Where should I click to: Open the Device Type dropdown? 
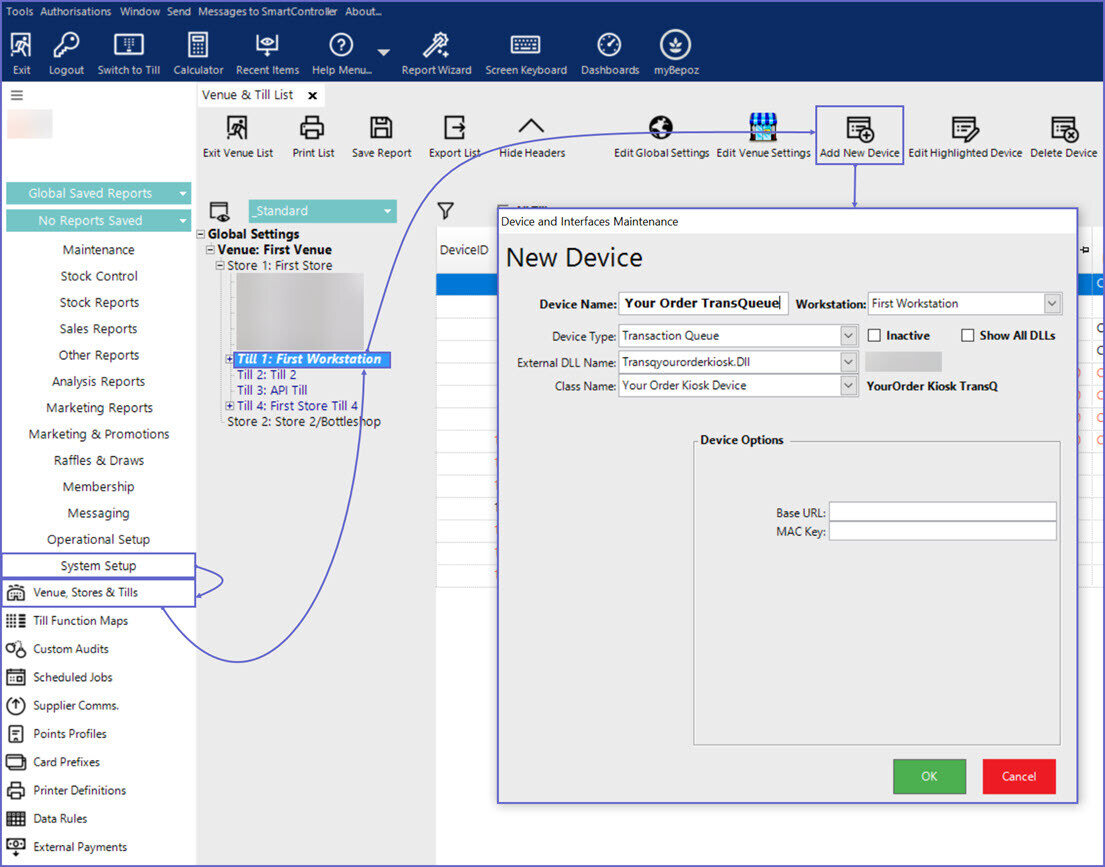point(849,336)
